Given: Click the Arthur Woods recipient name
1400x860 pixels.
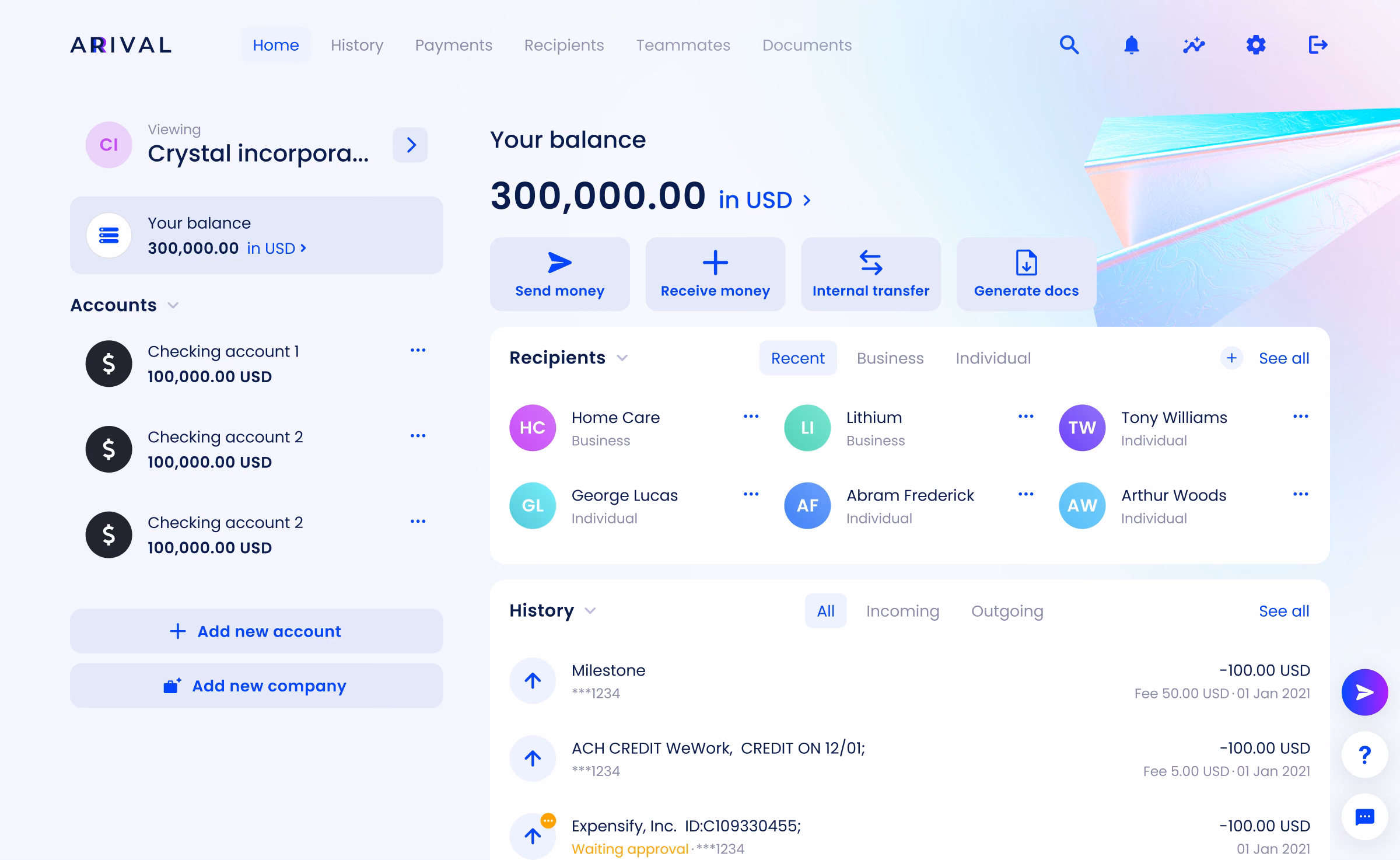Looking at the screenshot, I should click(x=1174, y=495).
